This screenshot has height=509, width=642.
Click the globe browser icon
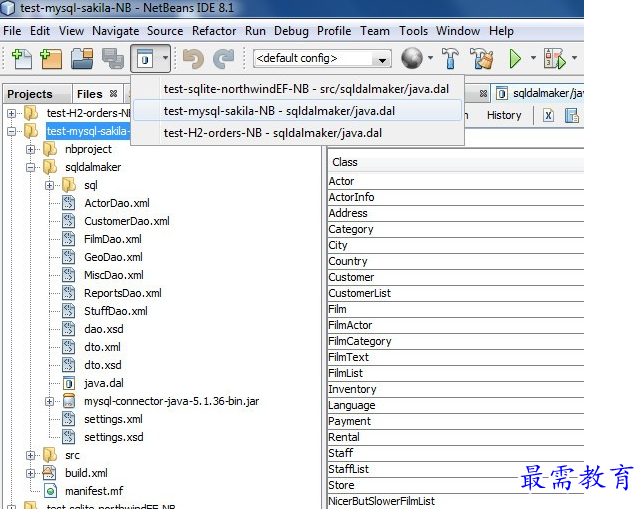(412, 58)
